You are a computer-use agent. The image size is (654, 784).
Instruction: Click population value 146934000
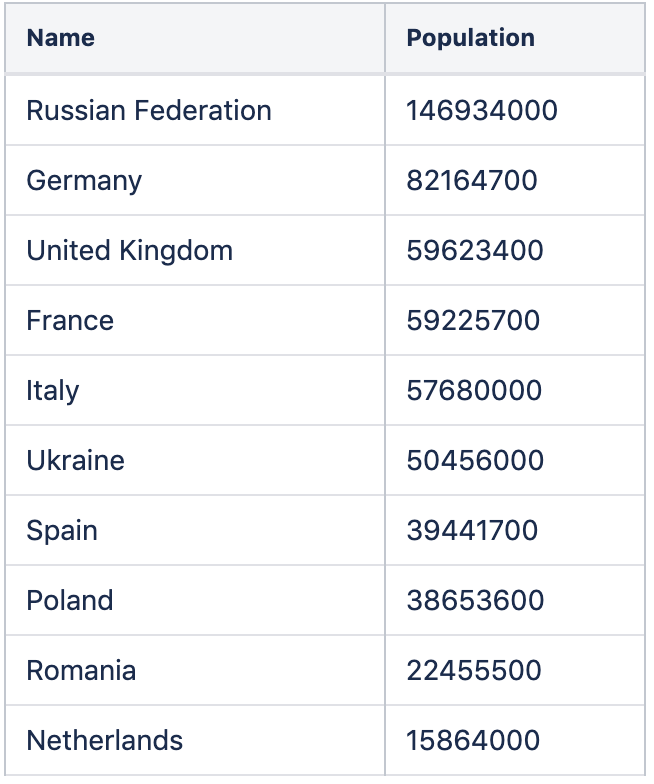pos(482,110)
